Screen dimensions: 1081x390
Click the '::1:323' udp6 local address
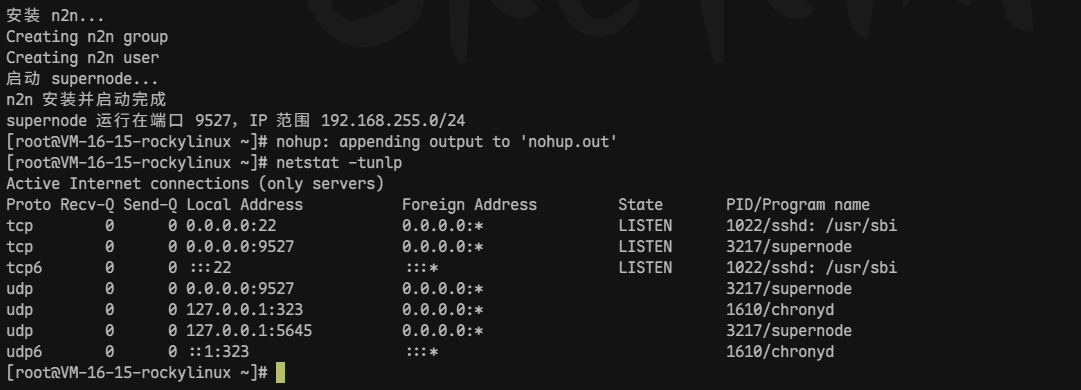click(218, 352)
